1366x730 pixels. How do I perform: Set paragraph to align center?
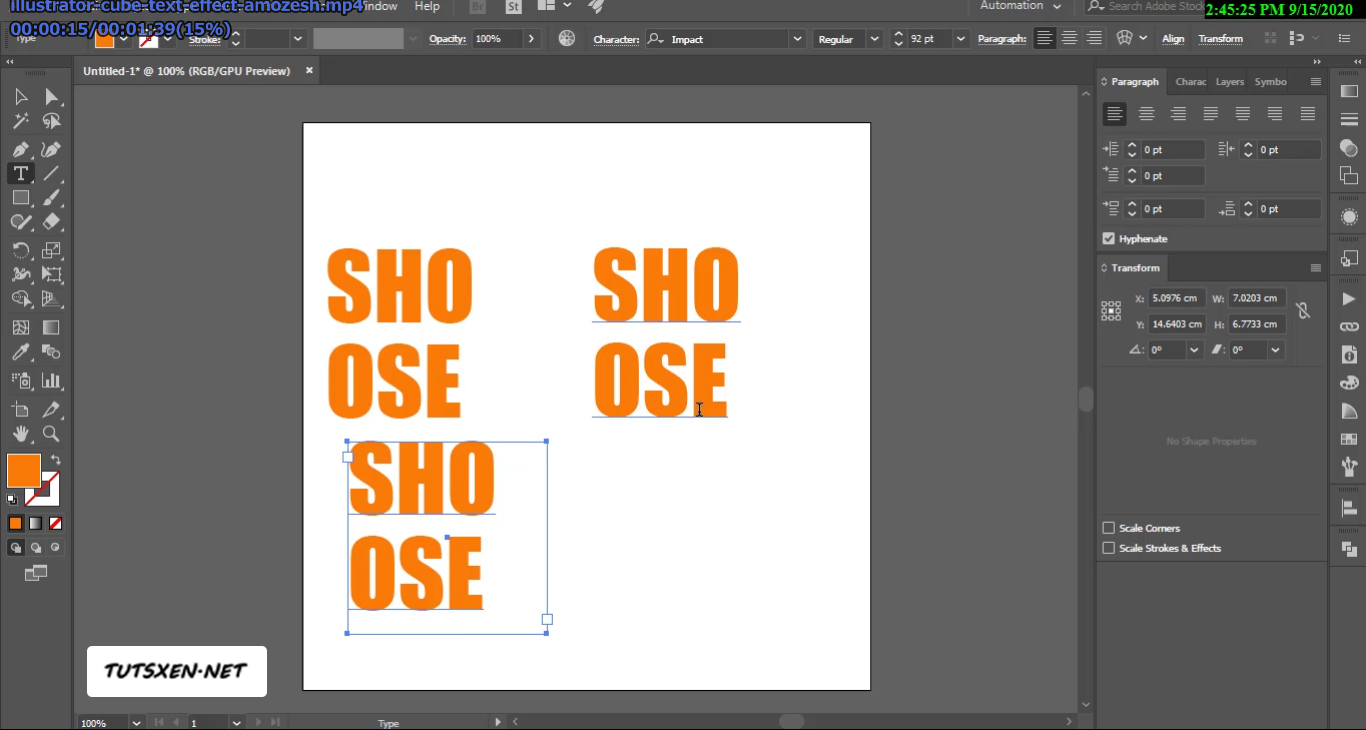click(1147, 114)
